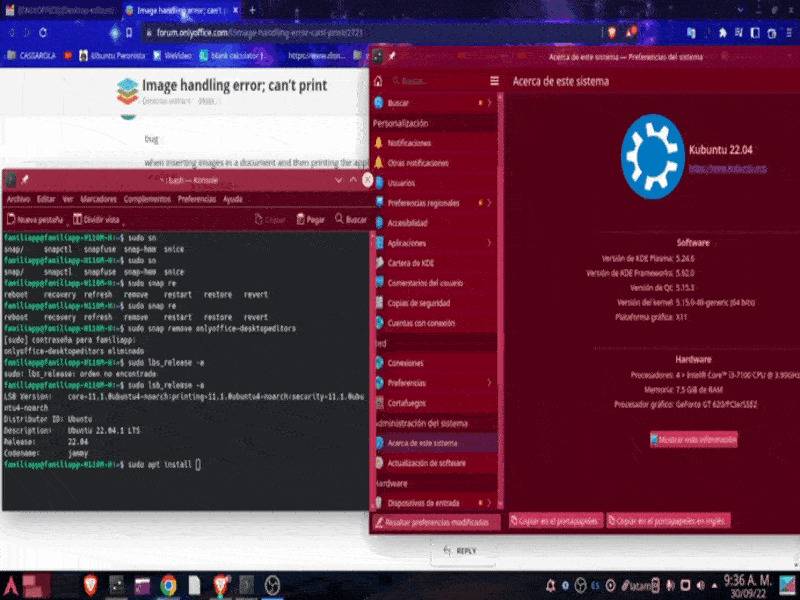
Task: Click Nueva pestaña in Konsole toolbar
Action: coord(35,219)
